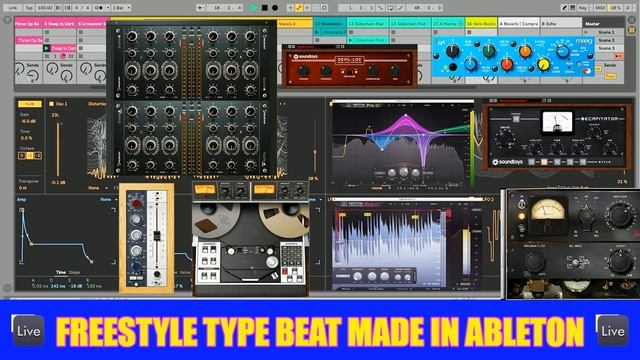Click the Sustain -18 dB value
Image resolution: width=640 pixels, height=360 pixels.
[75, 286]
